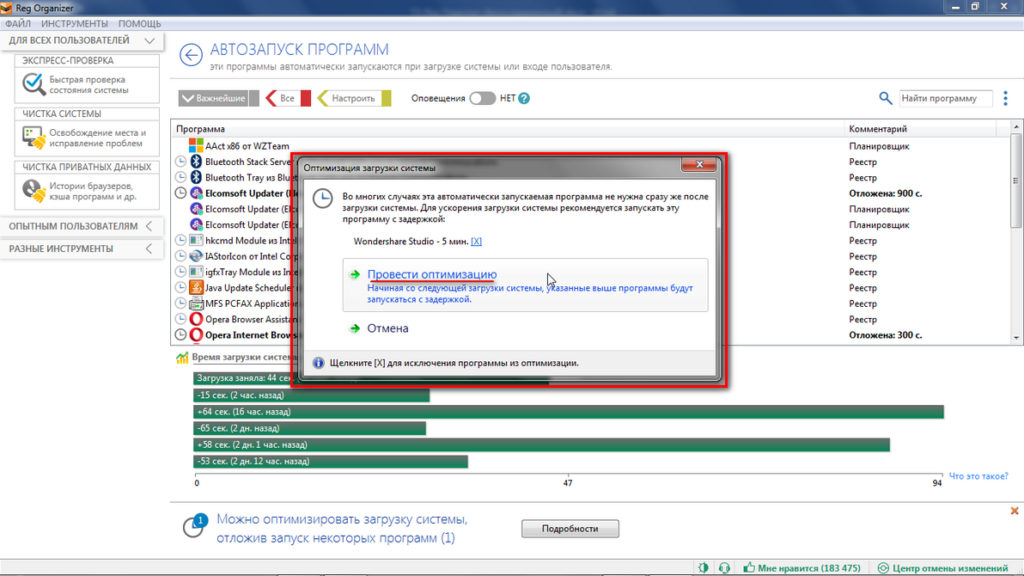Open the What is this link
Image resolution: width=1024 pixels, height=576 pixels.
point(978,476)
